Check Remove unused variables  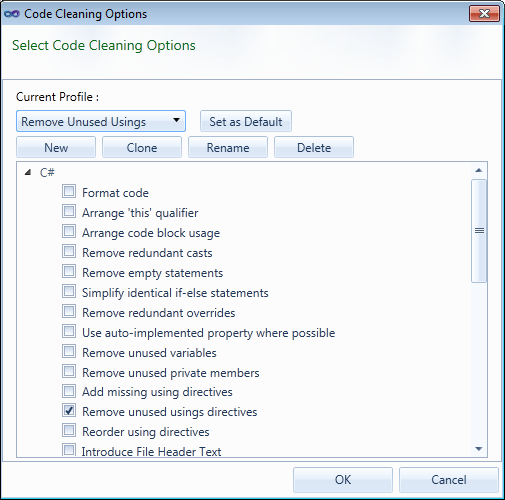click(69, 351)
